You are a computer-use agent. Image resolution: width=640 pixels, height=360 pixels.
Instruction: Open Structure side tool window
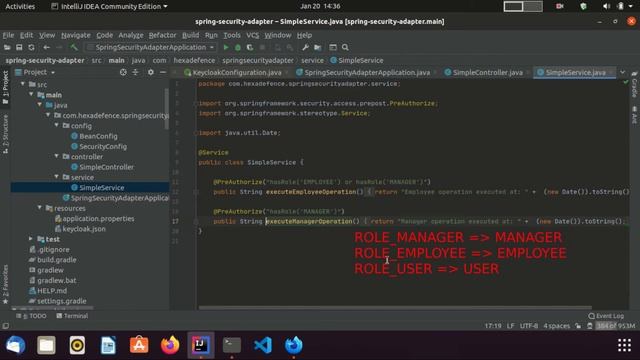(5, 134)
